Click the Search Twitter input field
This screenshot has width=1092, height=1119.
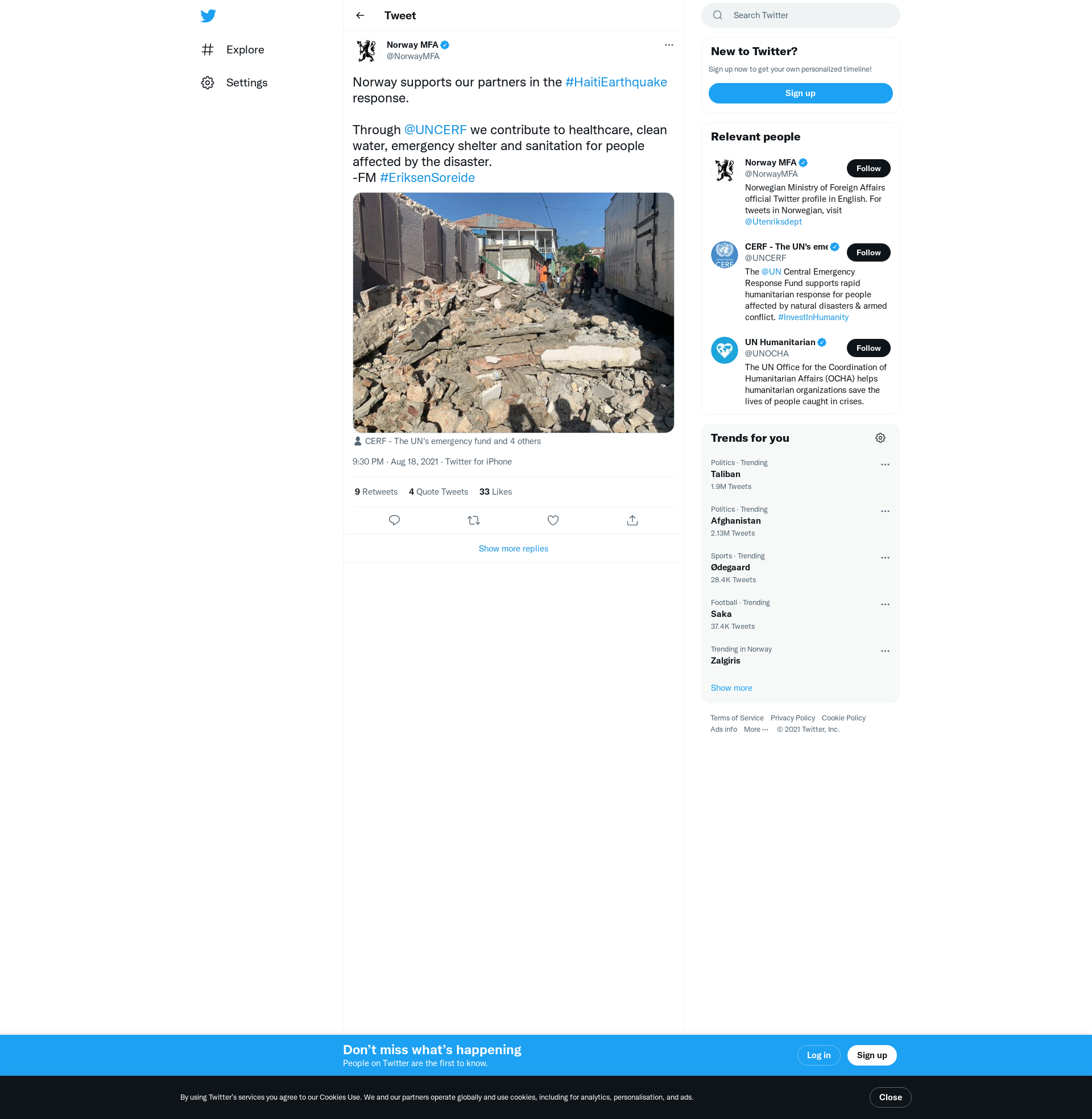809,15
